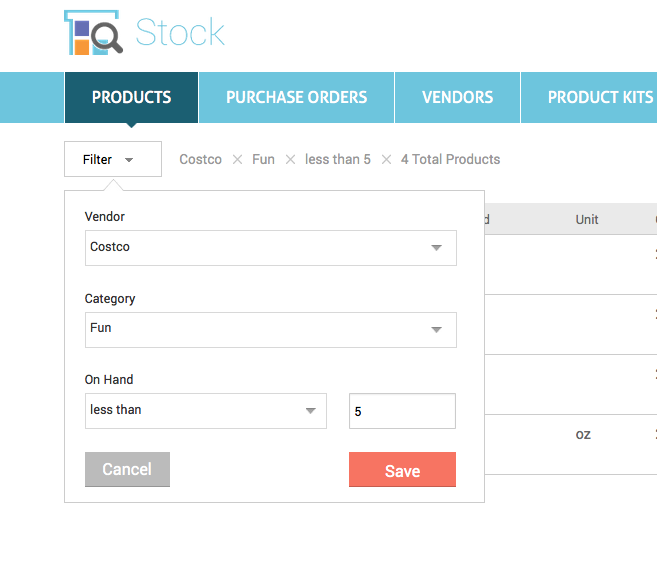The width and height of the screenshot is (657, 573).
Task: Select the Product Kits tab
Action: [600, 97]
